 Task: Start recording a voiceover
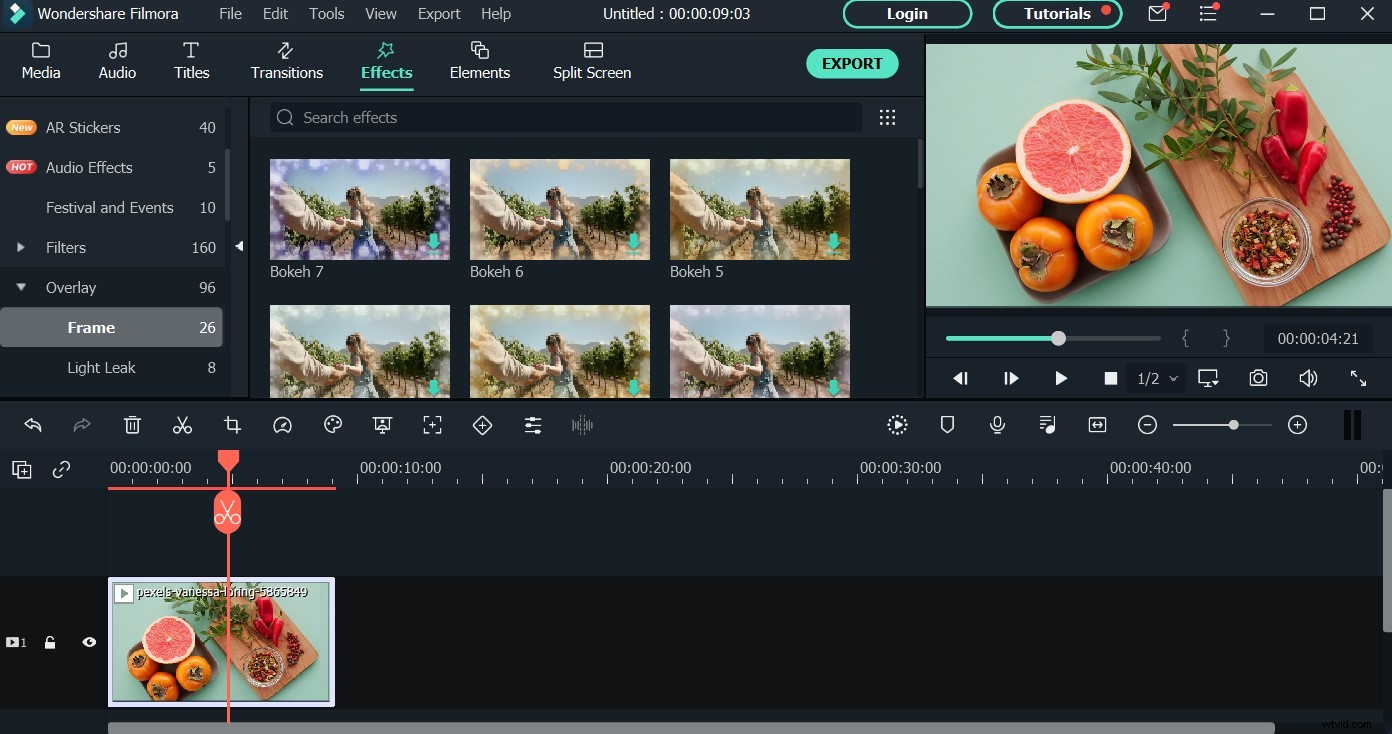(x=997, y=424)
